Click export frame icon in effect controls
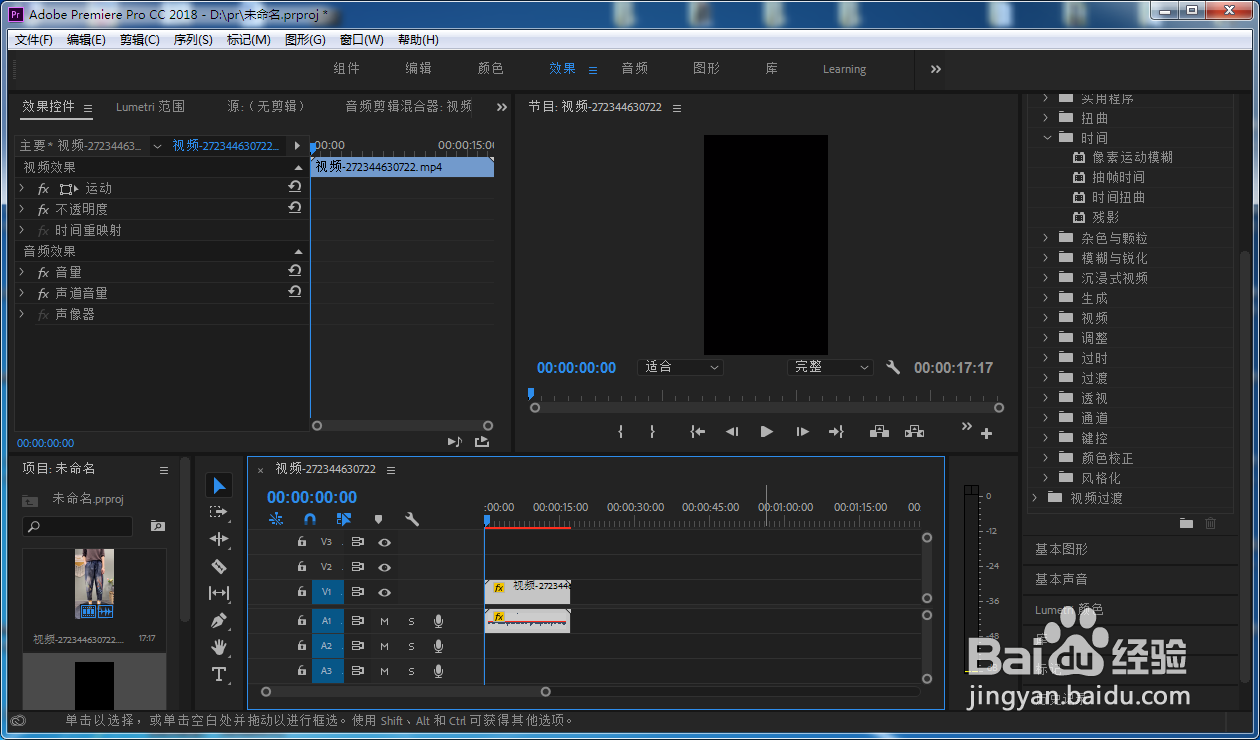1260x740 pixels. point(482,441)
